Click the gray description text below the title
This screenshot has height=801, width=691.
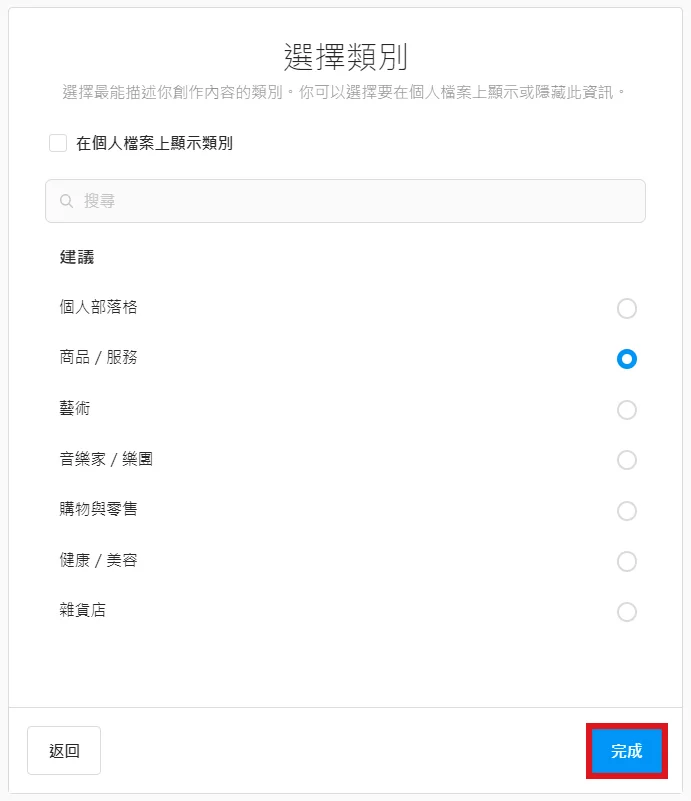[345, 92]
